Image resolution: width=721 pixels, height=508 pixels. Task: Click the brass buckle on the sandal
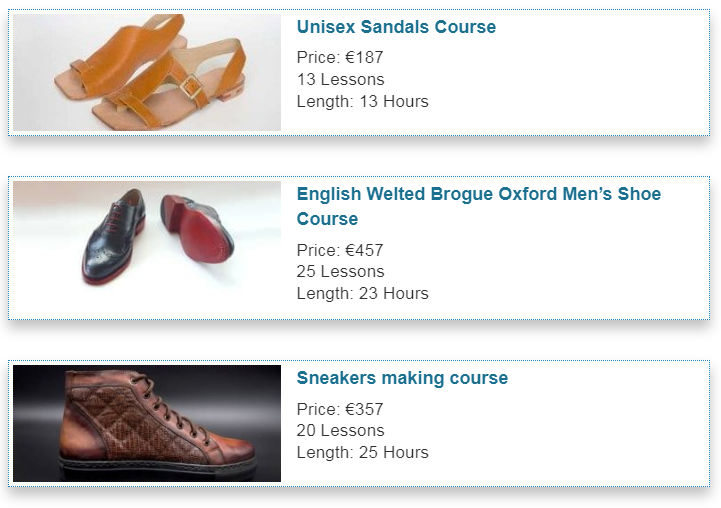click(193, 87)
